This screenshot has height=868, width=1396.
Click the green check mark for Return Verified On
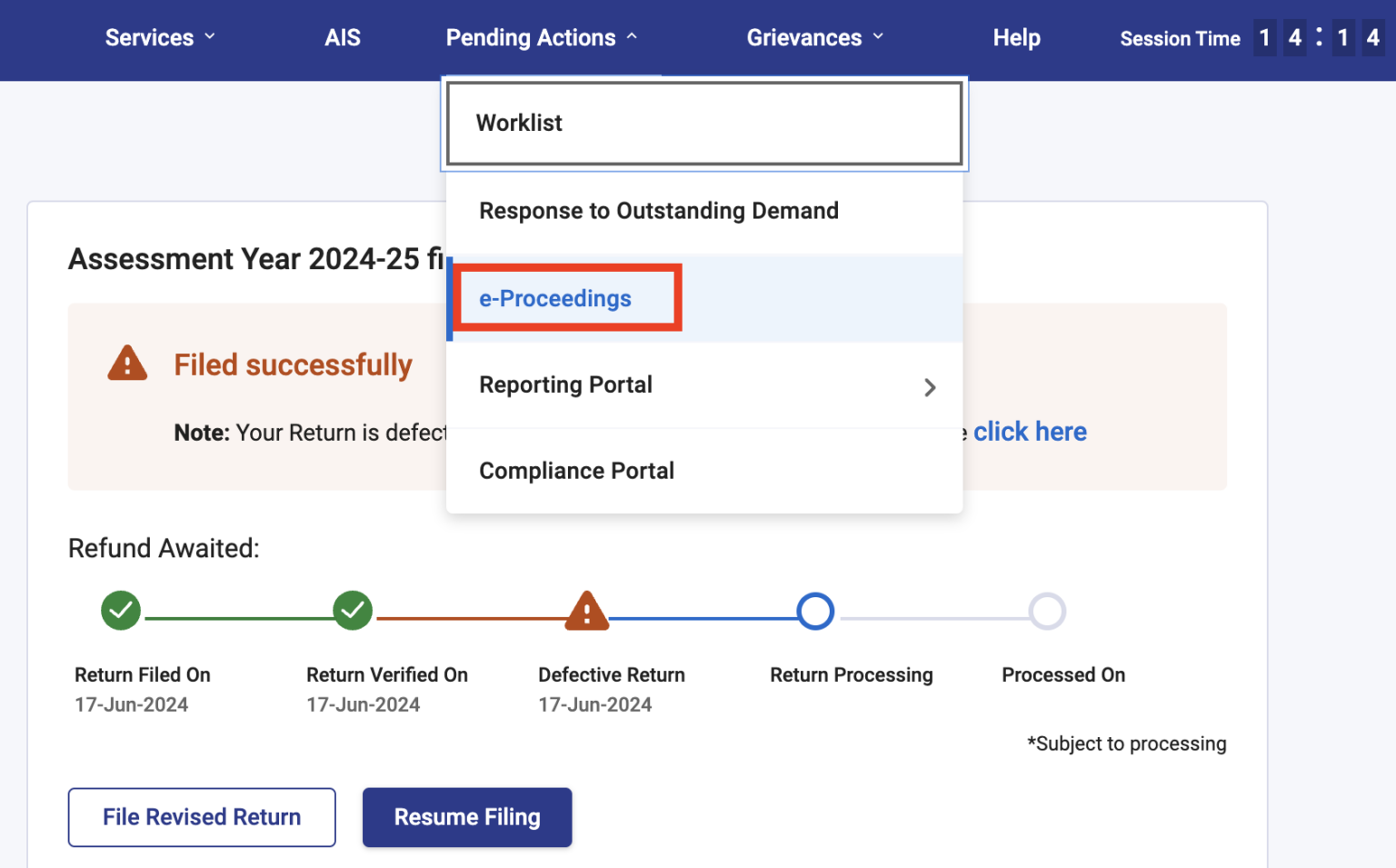[354, 611]
